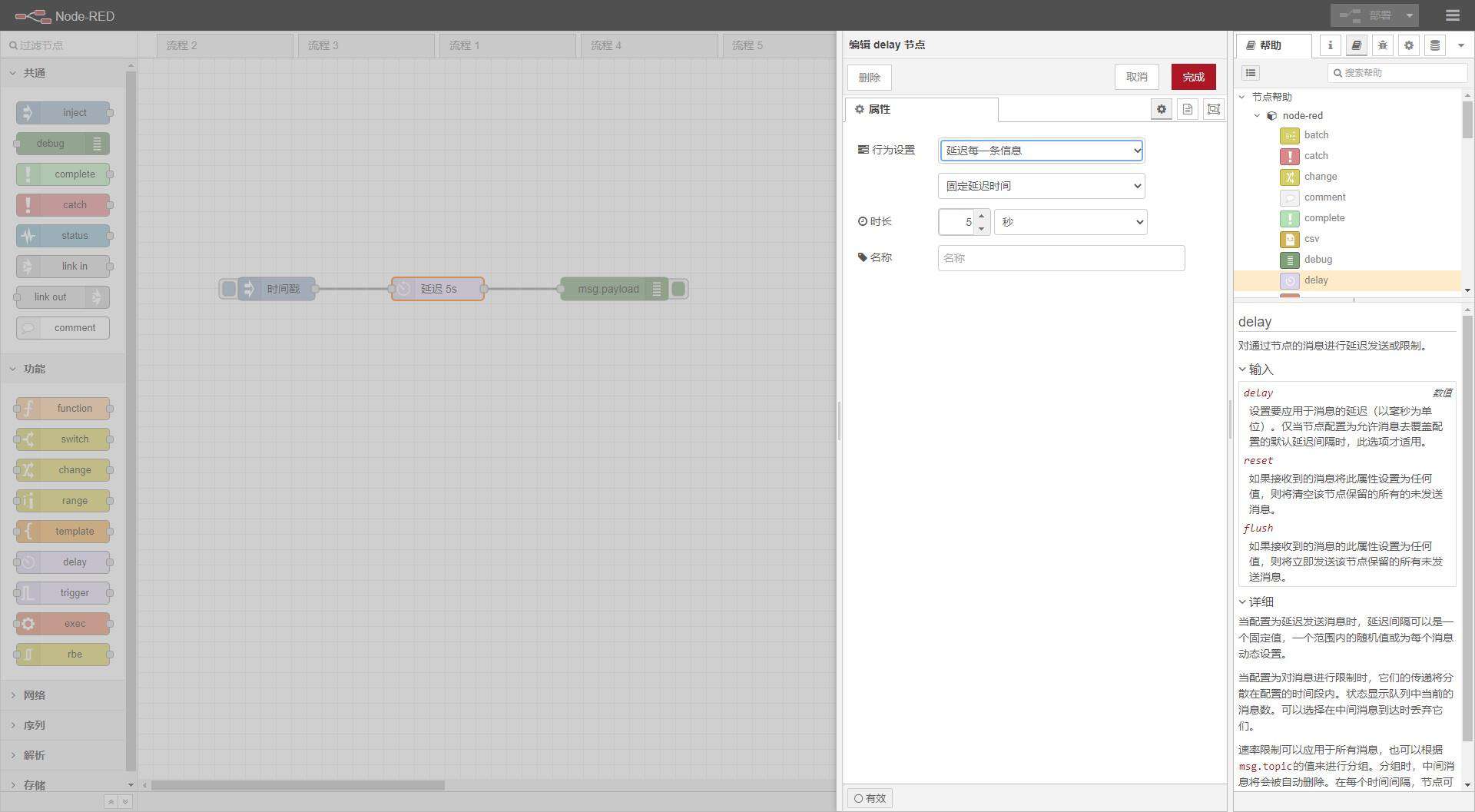
Task: Collapse the node-red help tree
Action: click(x=1258, y=116)
